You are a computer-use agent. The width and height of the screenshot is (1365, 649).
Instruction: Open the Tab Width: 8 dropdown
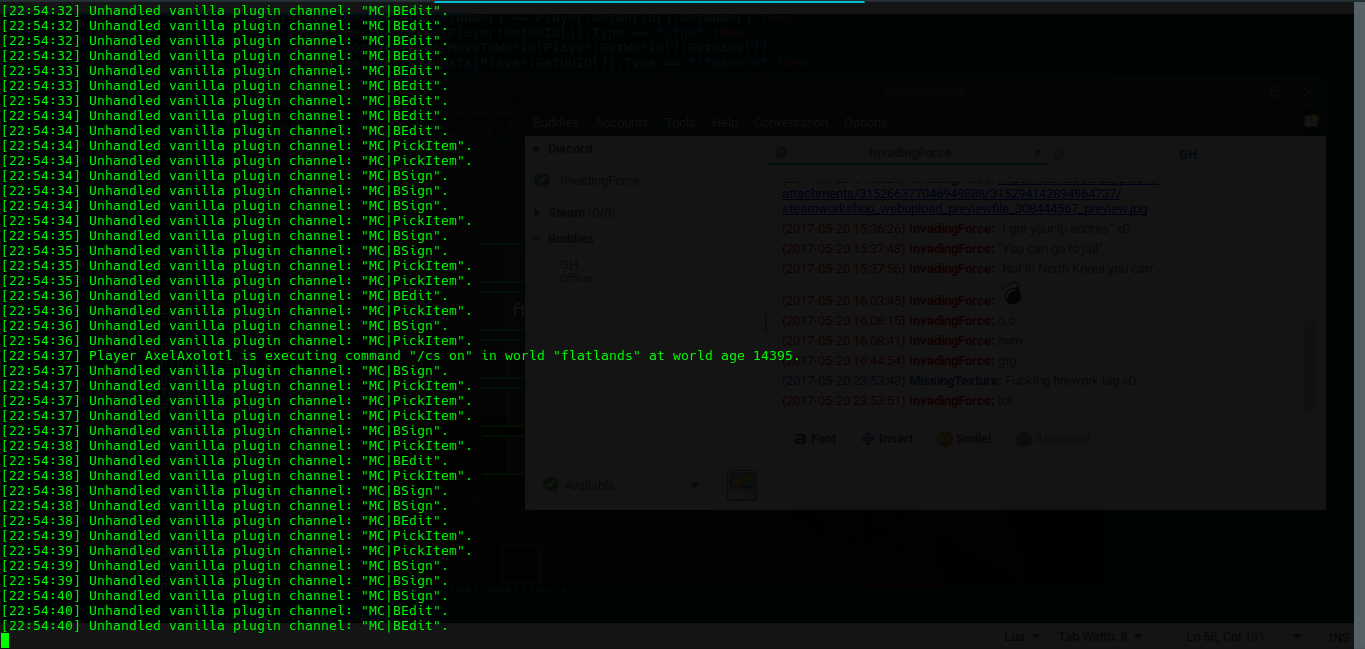pos(1100,637)
